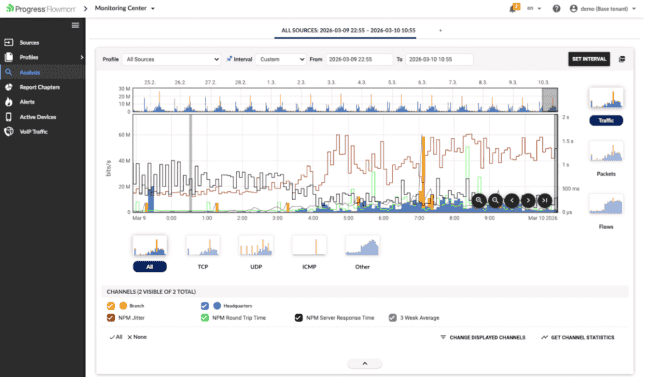Viewport: 670px width, 377px height.
Task: Toggle the 3 Week Average checkbox
Action: coord(393,318)
